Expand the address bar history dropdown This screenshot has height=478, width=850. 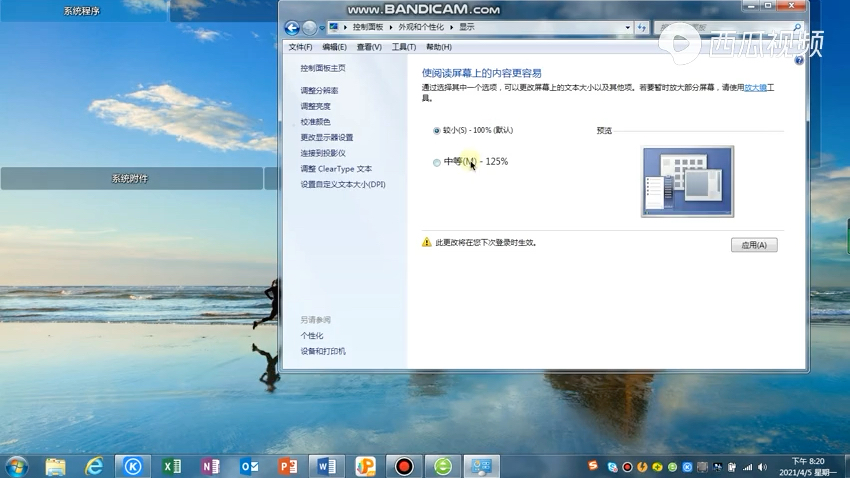(628, 27)
